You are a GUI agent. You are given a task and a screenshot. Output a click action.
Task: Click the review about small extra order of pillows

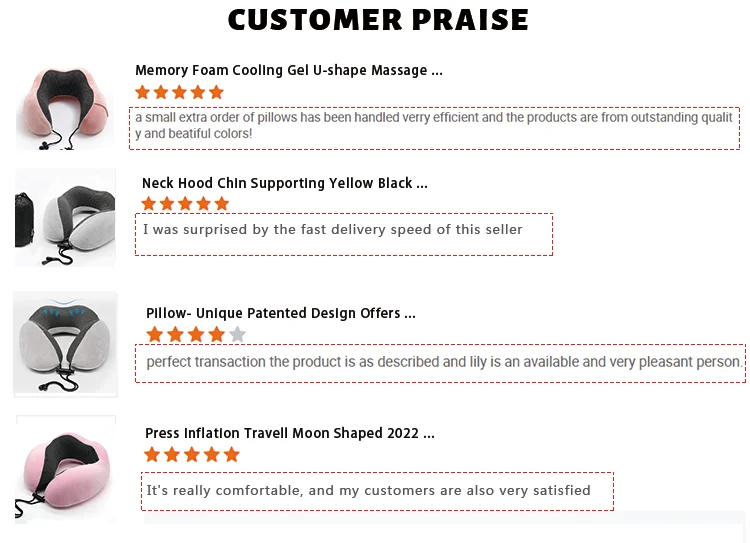pos(434,126)
